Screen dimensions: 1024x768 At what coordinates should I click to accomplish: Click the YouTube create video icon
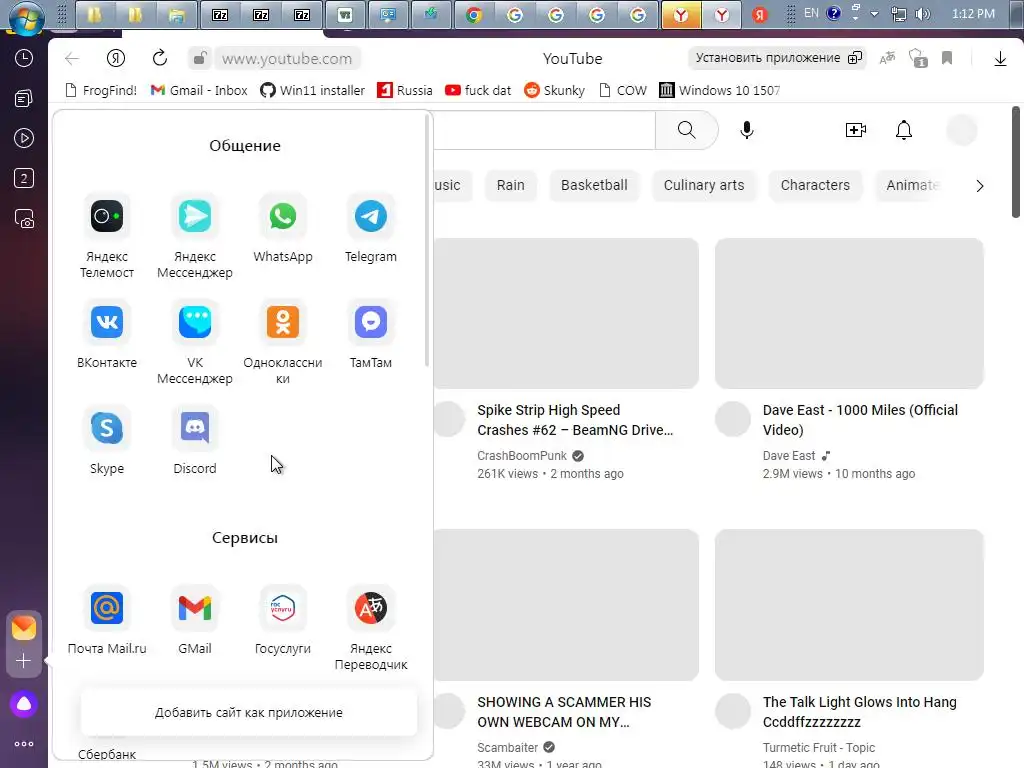(x=856, y=130)
